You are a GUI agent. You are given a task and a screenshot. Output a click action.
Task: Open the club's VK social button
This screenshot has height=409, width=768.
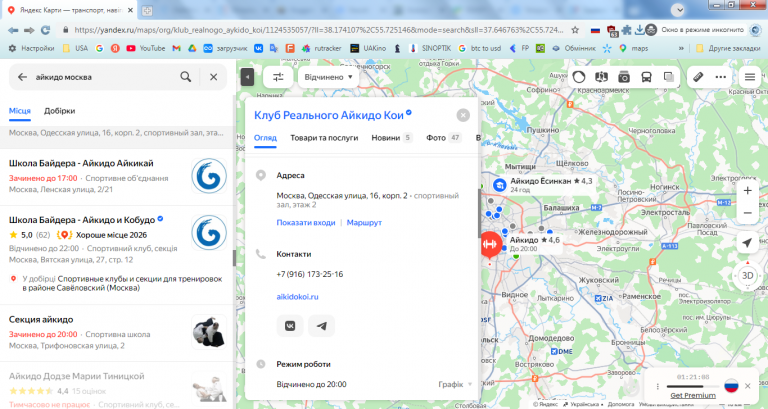click(290, 326)
